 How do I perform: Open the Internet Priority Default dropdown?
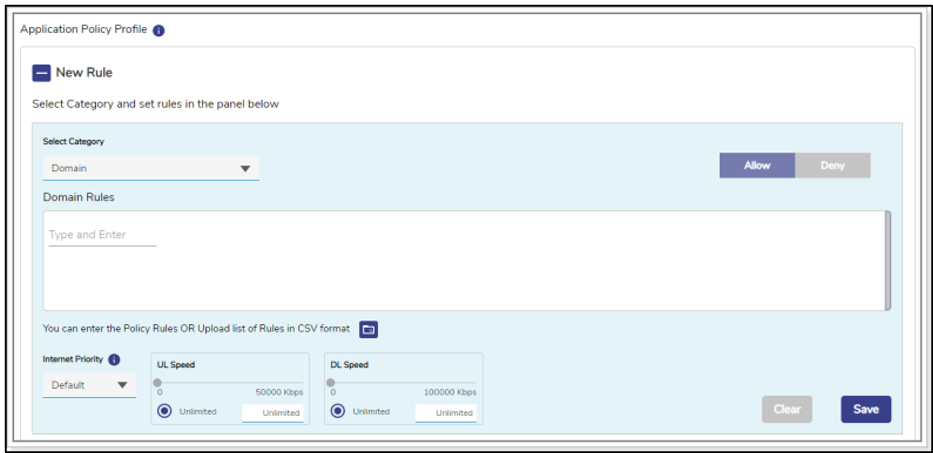click(x=89, y=385)
